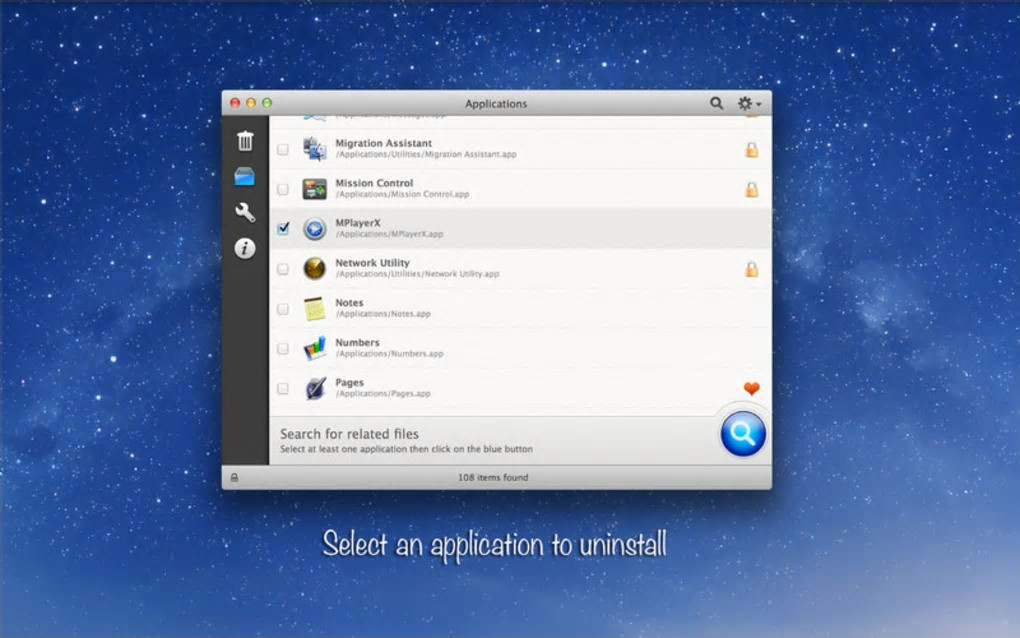The width and height of the screenshot is (1020, 638).
Task: Check the Network Utility checkbox
Action: (283, 269)
